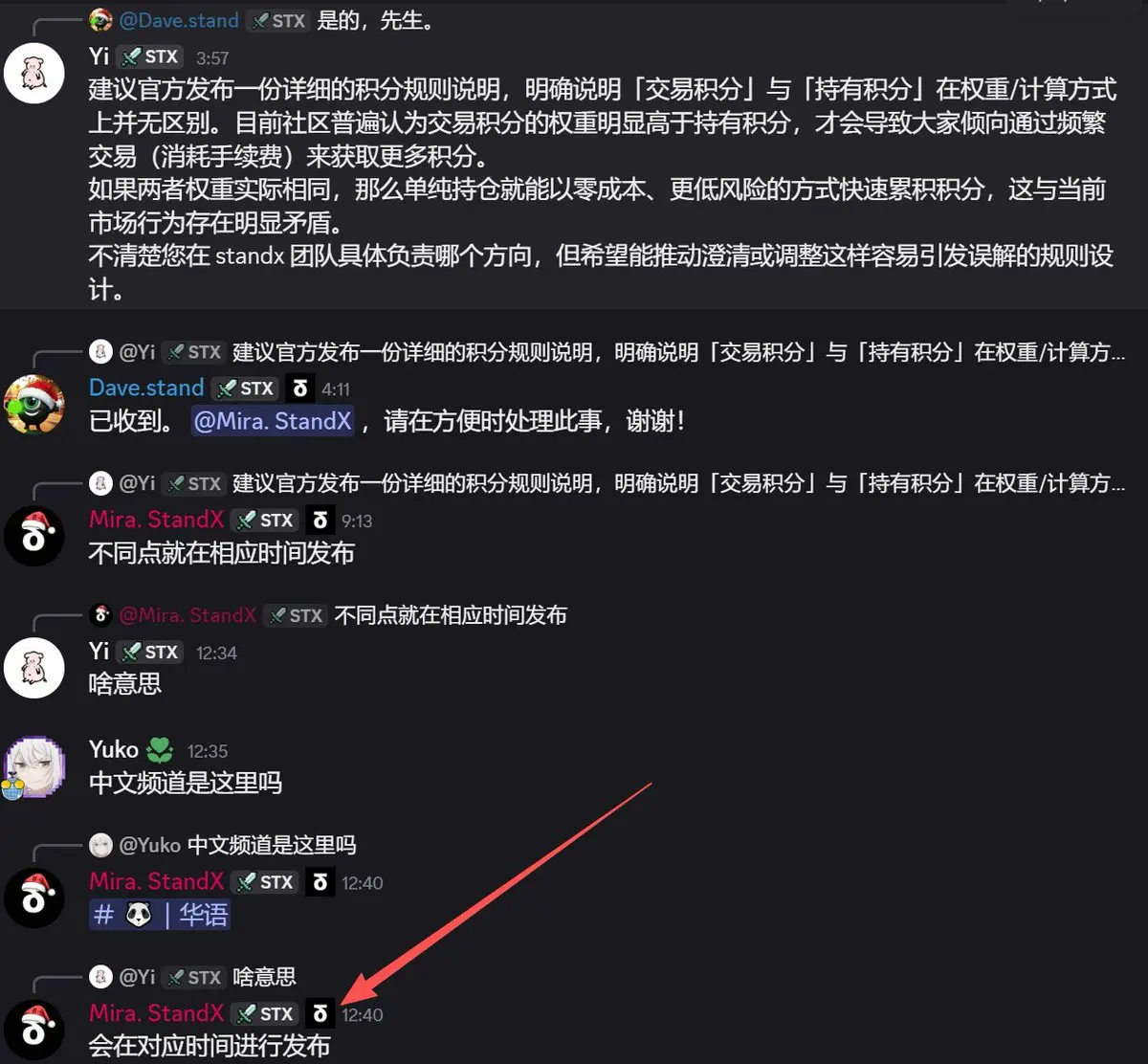The height and width of the screenshot is (1064, 1148).
Task: Click Yuko's green heart role icon
Action: point(160,750)
